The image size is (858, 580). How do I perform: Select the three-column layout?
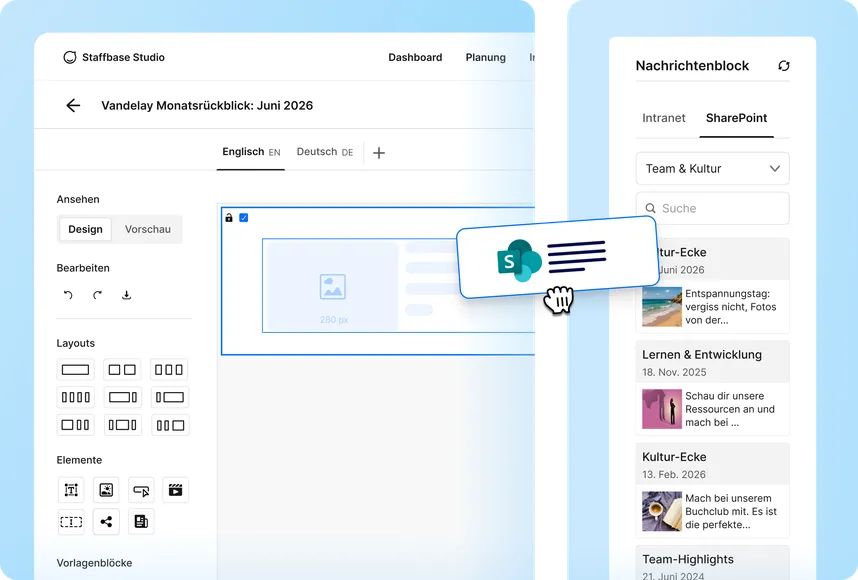tap(170, 370)
